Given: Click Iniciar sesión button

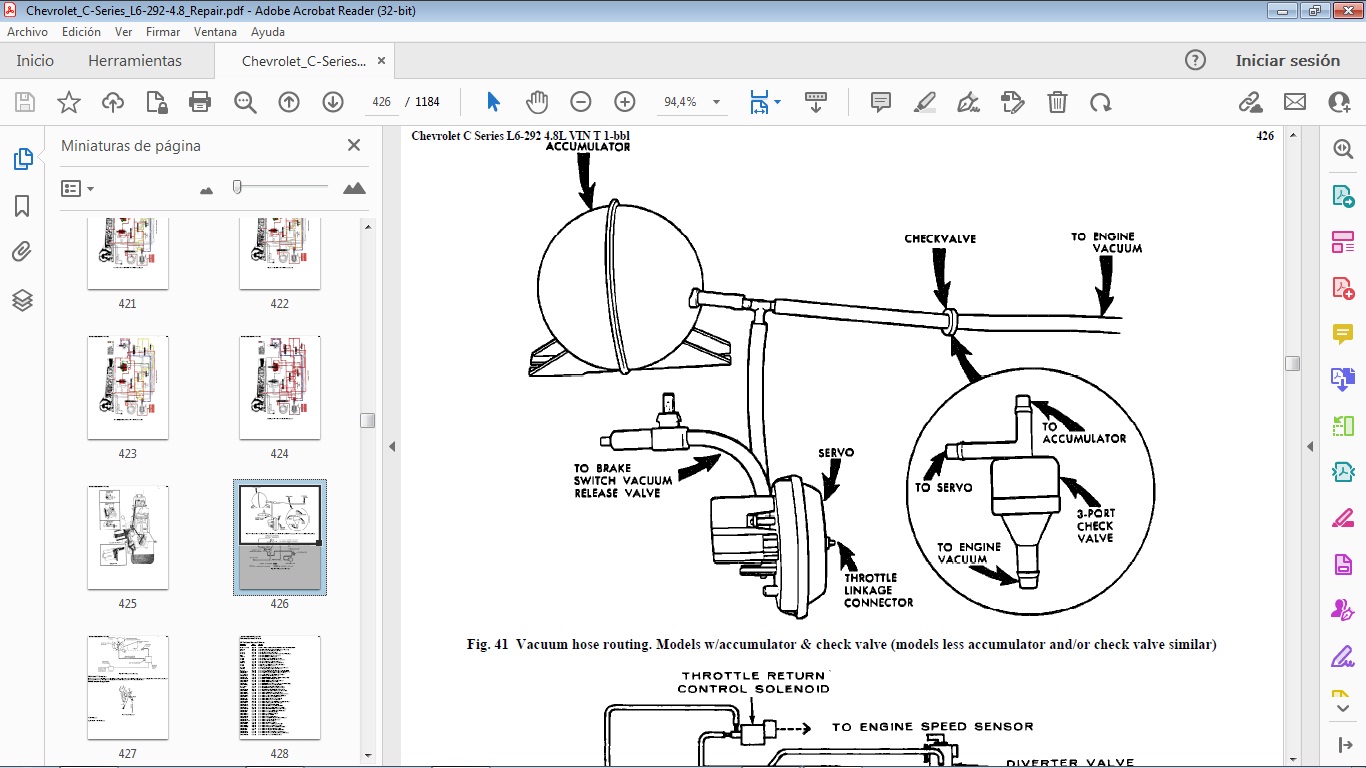Looking at the screenshot, I should coord(1287,61).
